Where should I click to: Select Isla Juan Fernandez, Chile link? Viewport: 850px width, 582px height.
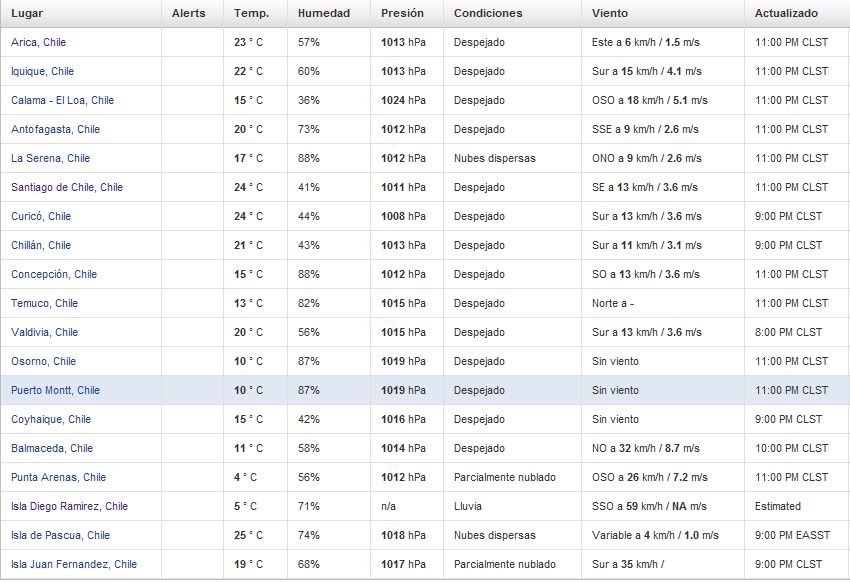click(74, 564)
